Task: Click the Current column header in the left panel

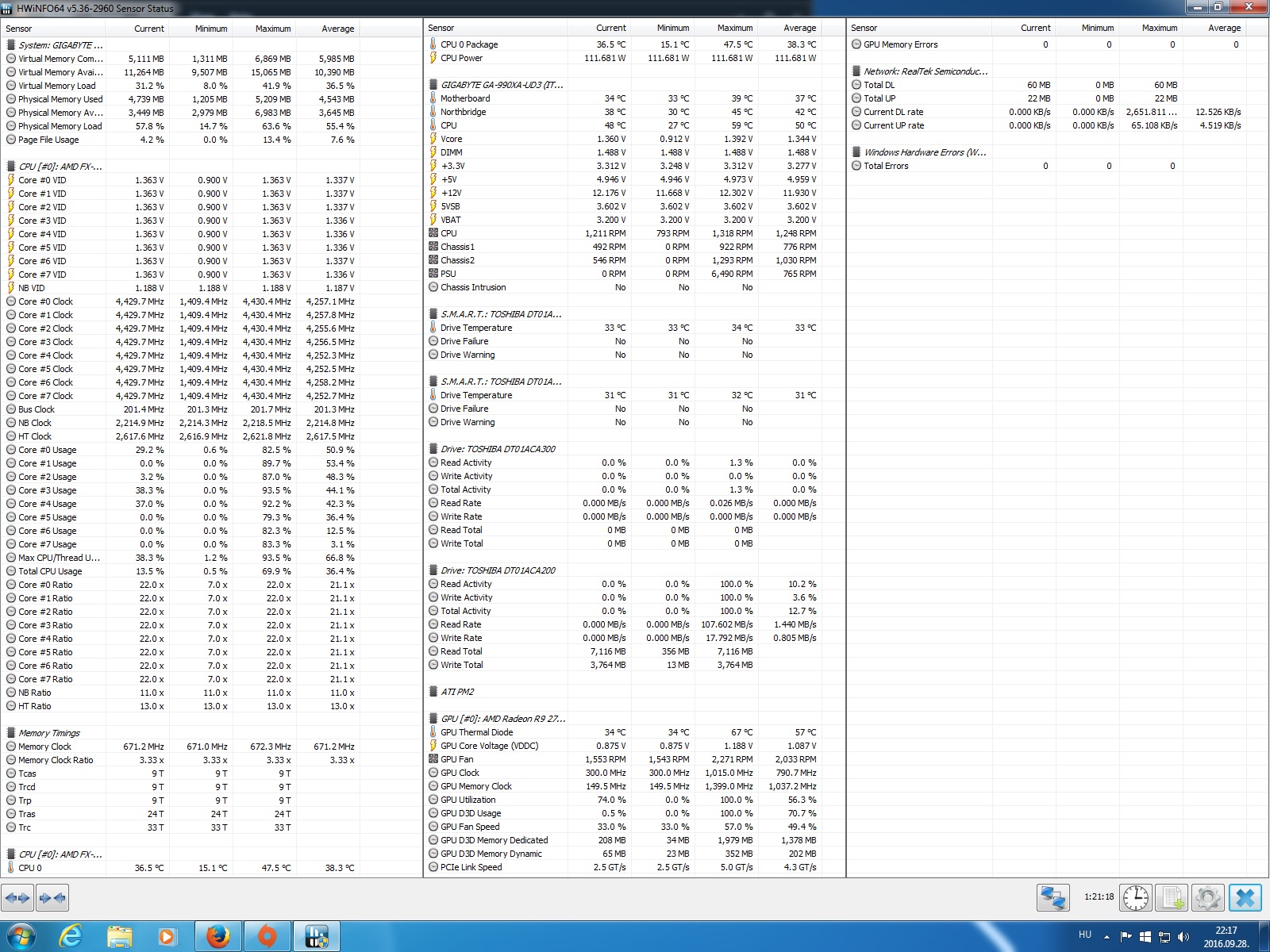Action: 137,29
